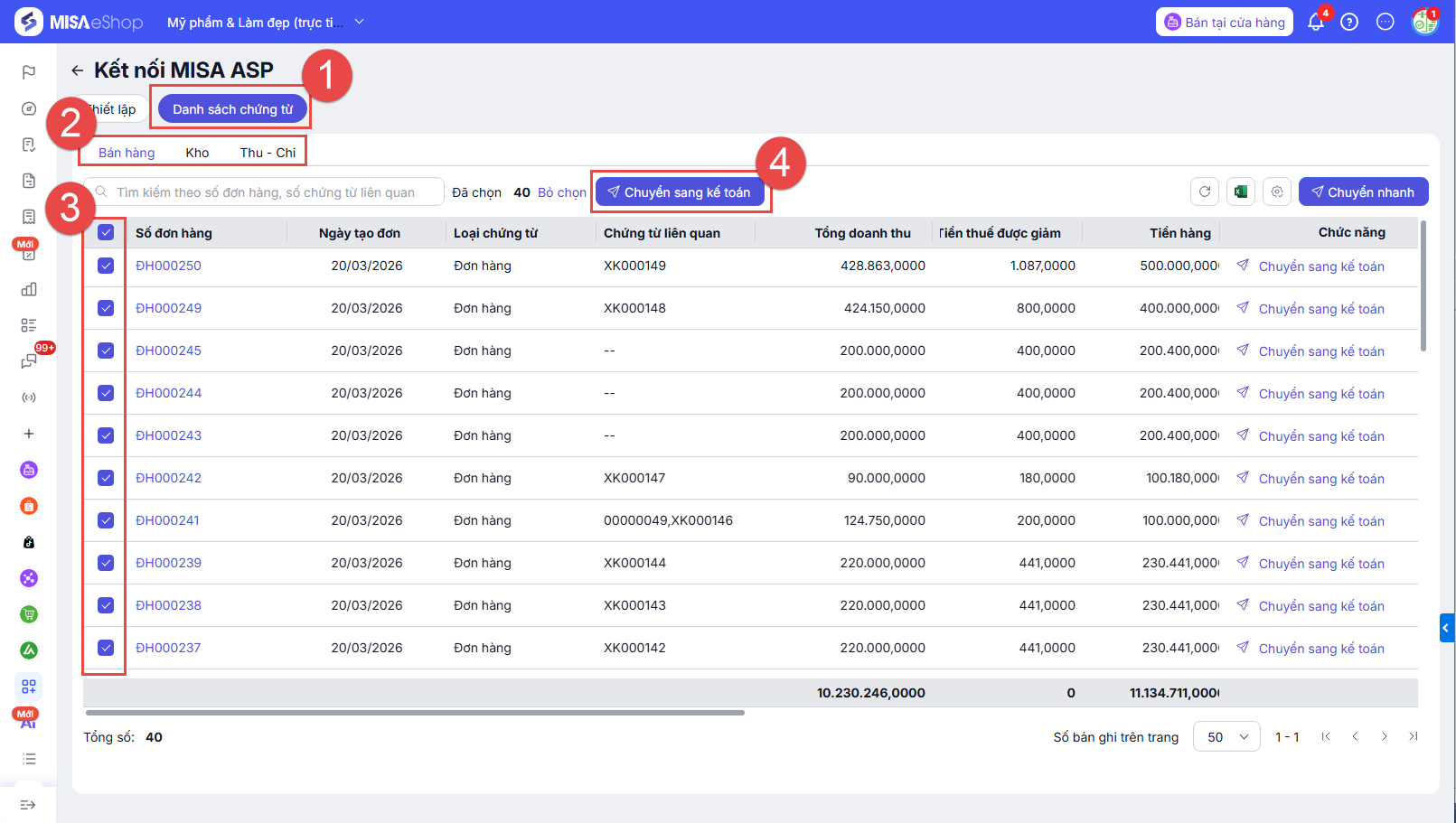Click the 00000049,XK000146 related document cell
Image resolution: width=1456 pixels, height=823 pixels.
668,520
